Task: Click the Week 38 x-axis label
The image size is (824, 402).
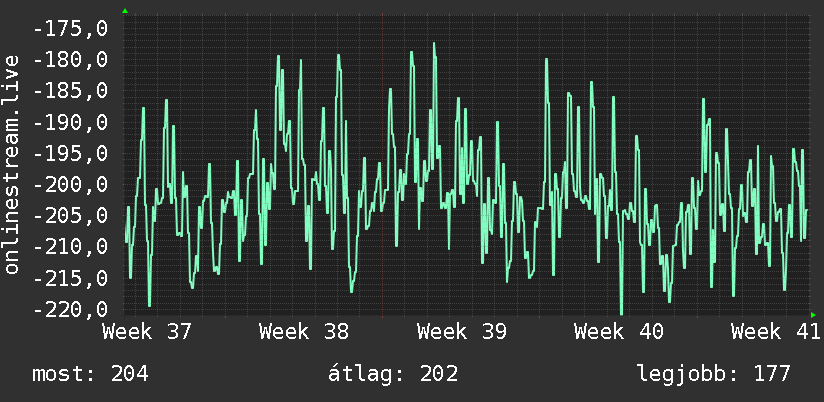Action: 304,332
